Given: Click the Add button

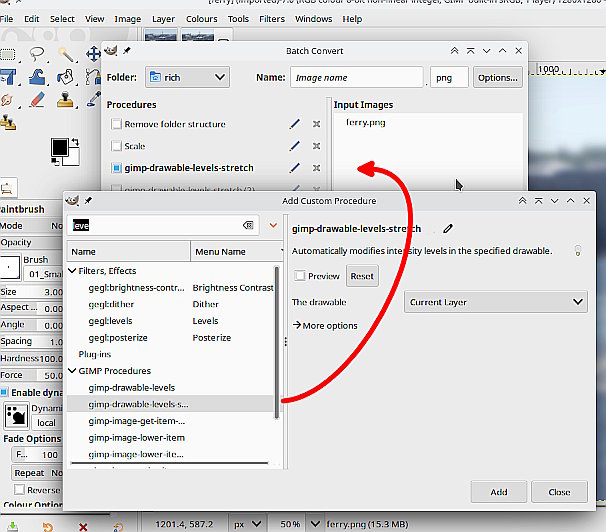Looking at the screenshot, I should 499,492.
